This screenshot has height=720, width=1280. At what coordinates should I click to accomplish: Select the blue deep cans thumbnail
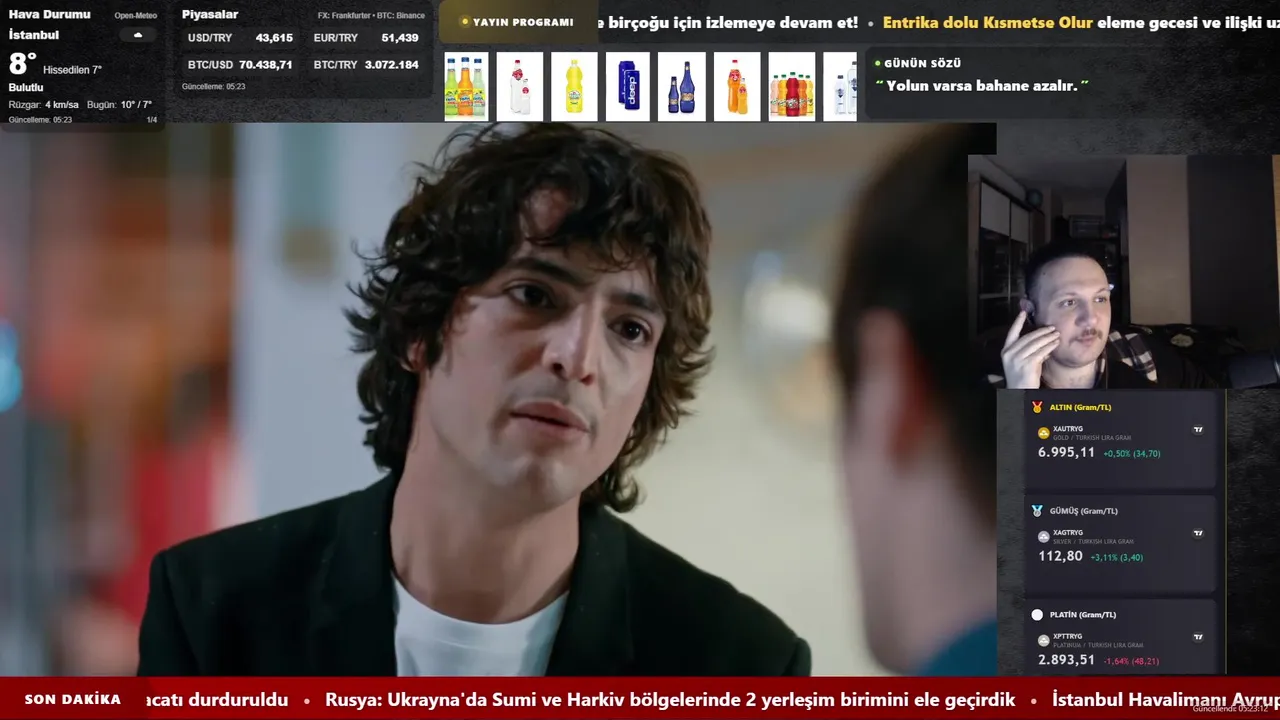[628, 87]
